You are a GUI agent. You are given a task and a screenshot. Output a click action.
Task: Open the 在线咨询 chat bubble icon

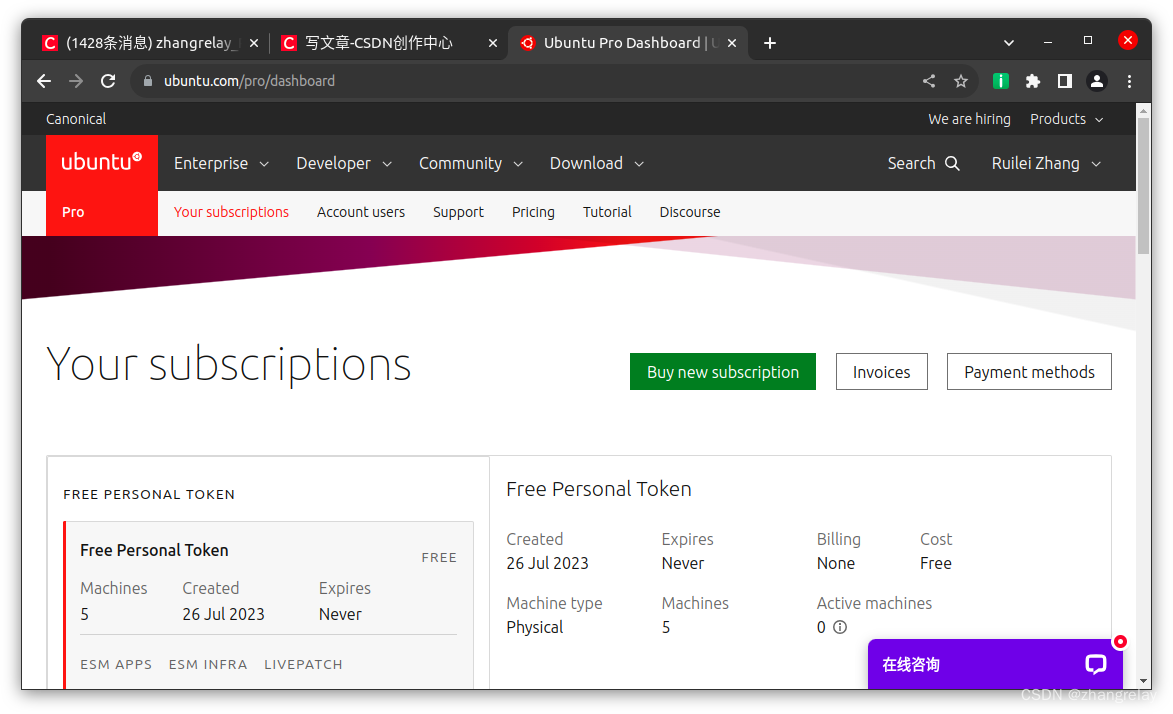pos(1096,664)
